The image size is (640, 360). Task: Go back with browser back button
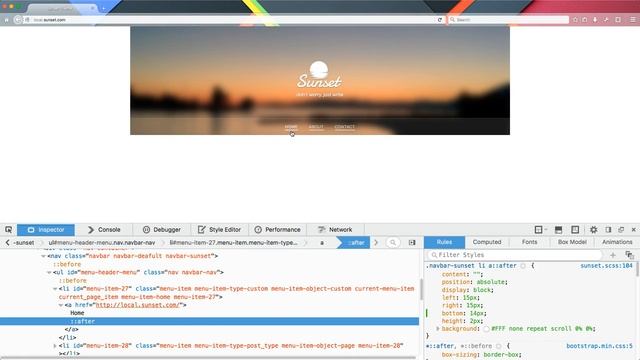click(x=18, y=20)
